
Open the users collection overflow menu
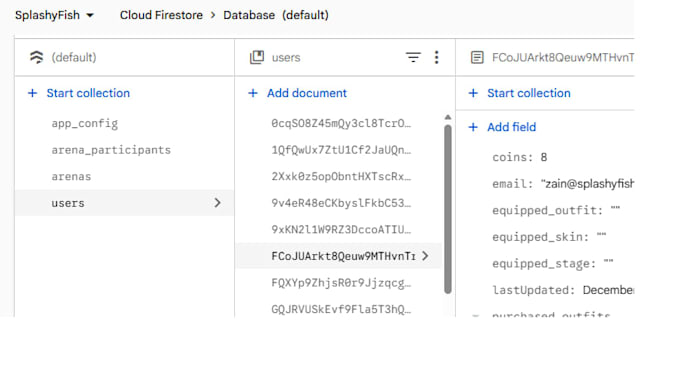pyautogui.click(x=436, y=57)
